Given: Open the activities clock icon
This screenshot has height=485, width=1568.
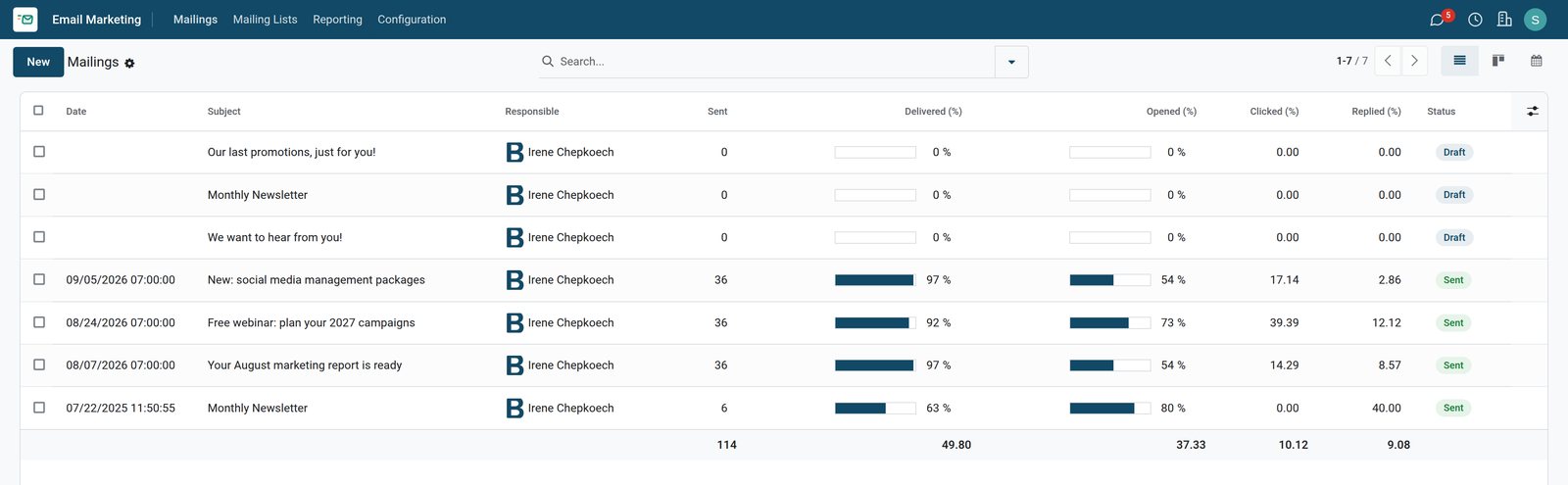Looking at the screenshot, I should pos(1475,20).
